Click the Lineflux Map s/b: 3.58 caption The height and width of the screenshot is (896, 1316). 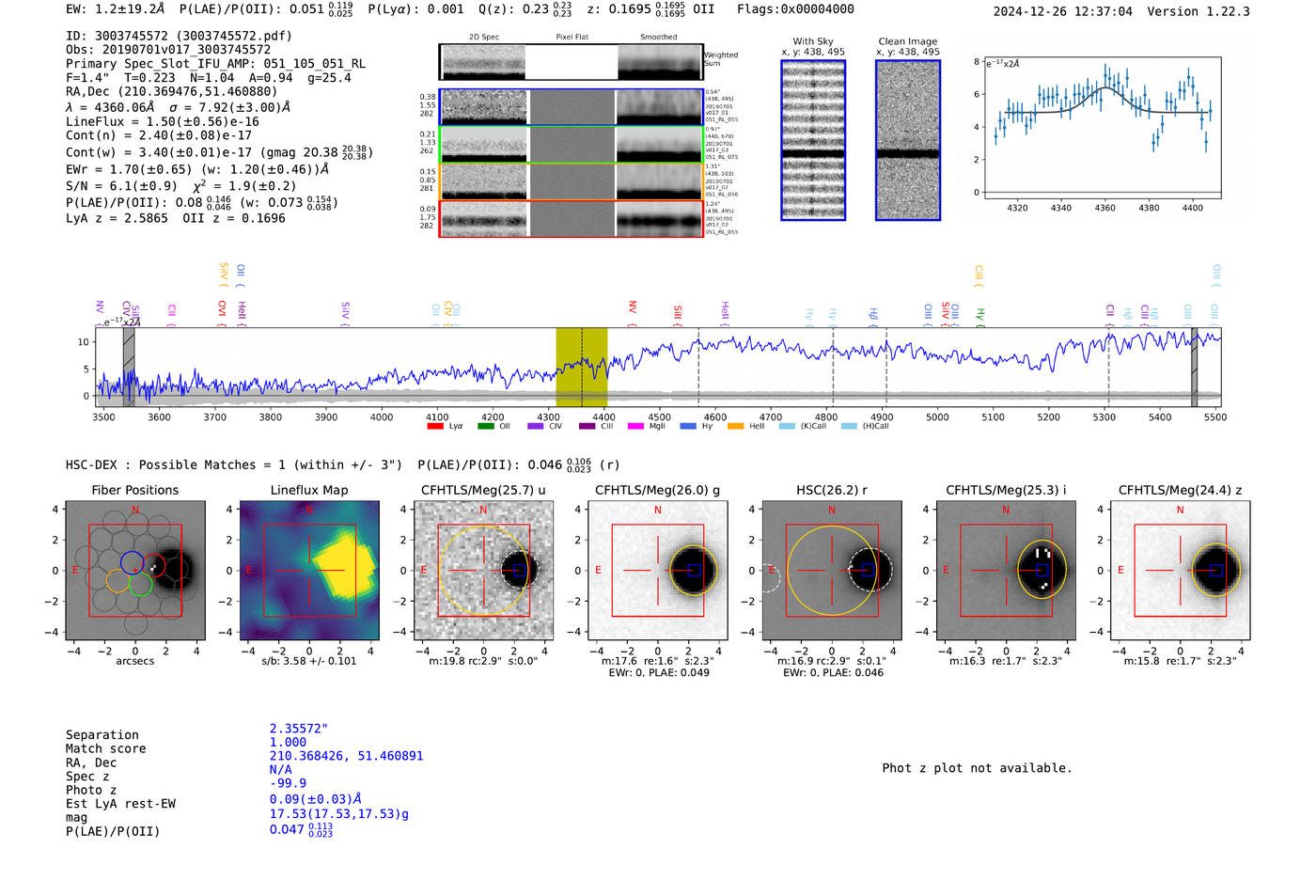[x=309, y=661]
